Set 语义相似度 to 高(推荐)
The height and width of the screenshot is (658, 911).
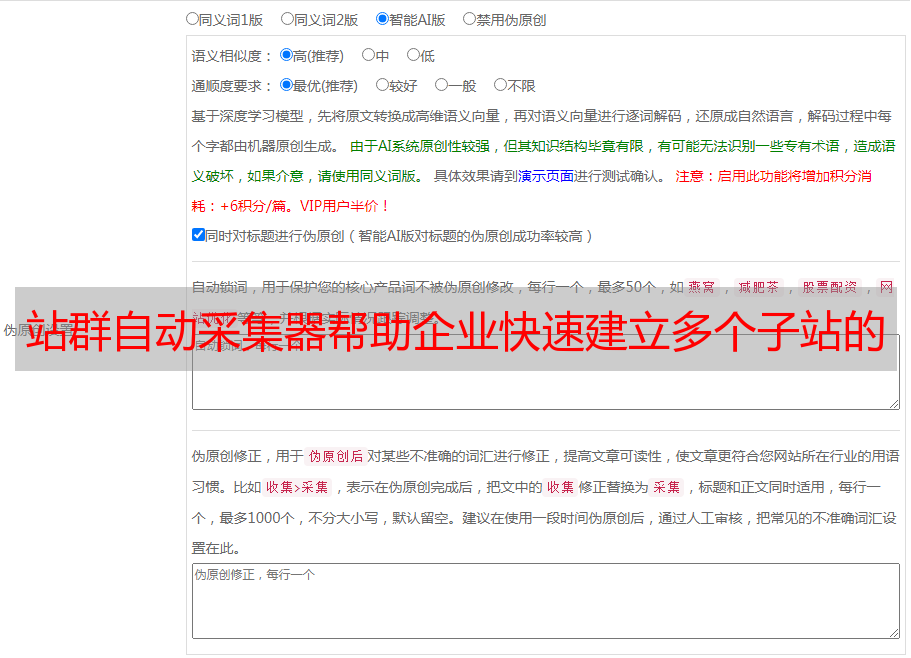[286, 55]
